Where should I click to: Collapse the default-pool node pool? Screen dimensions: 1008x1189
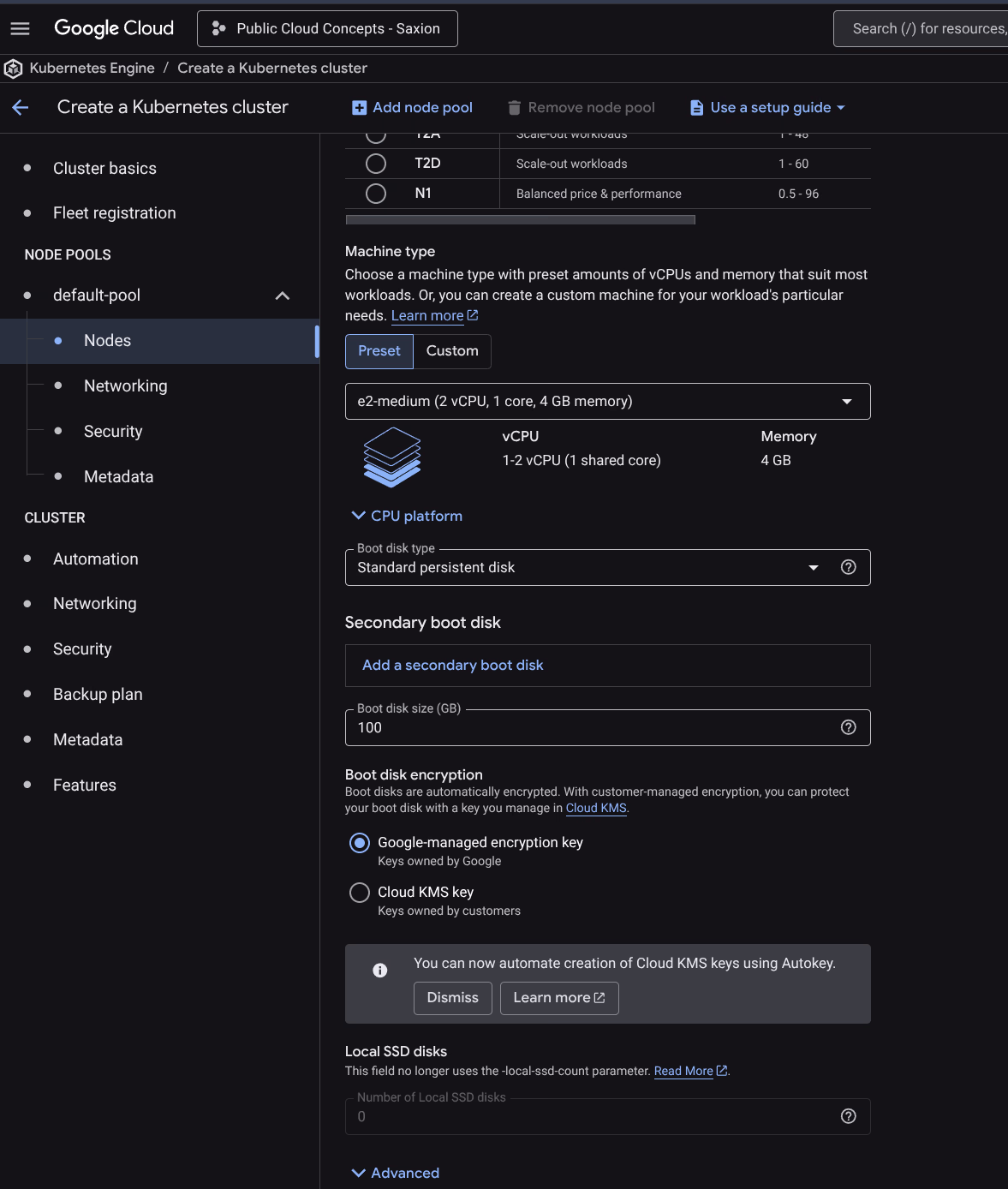(x=282, y=296)
